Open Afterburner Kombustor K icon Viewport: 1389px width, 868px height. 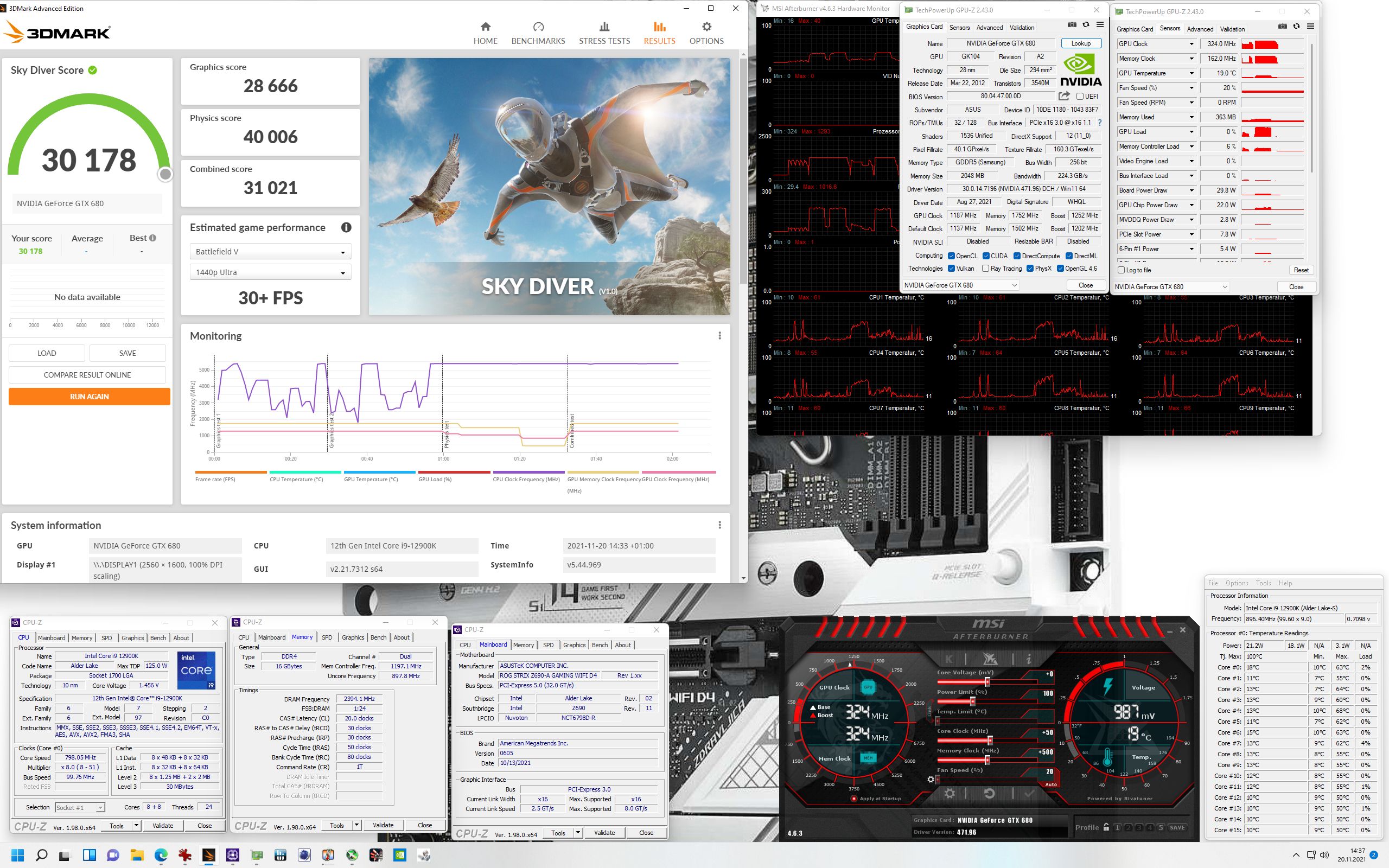[949, 659]
